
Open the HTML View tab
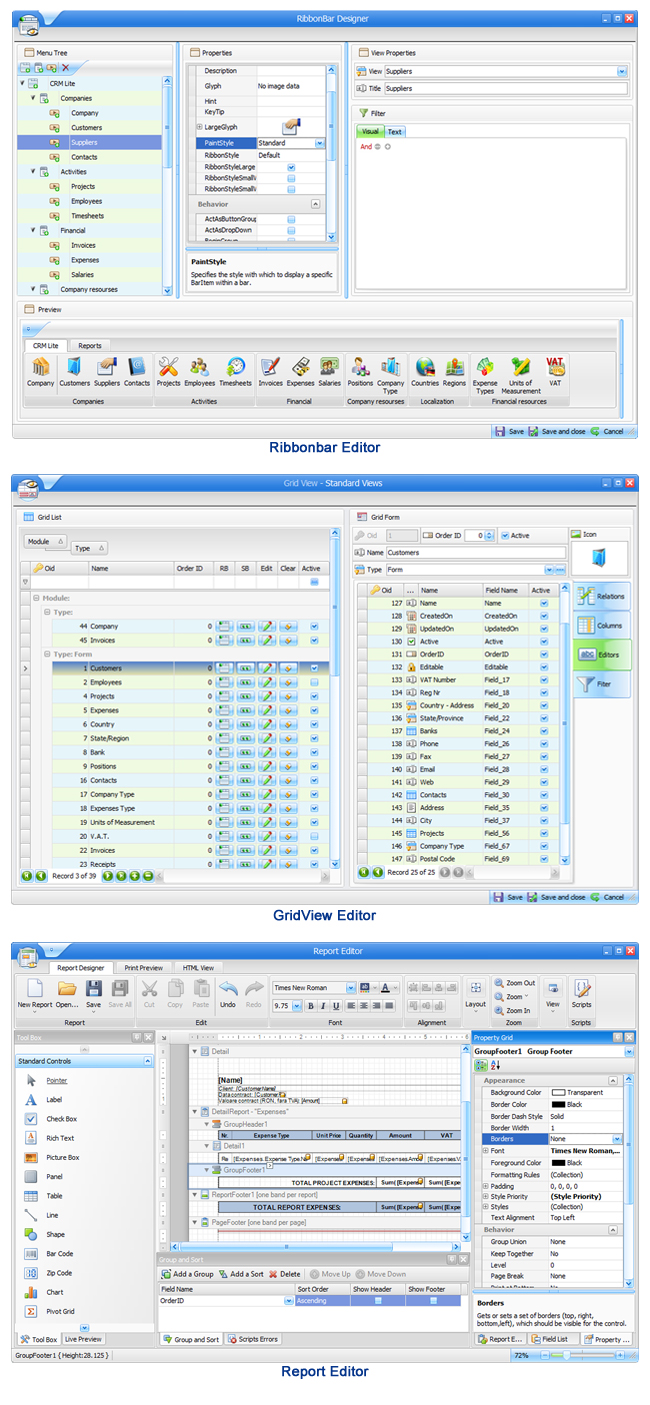pos(197,967)
